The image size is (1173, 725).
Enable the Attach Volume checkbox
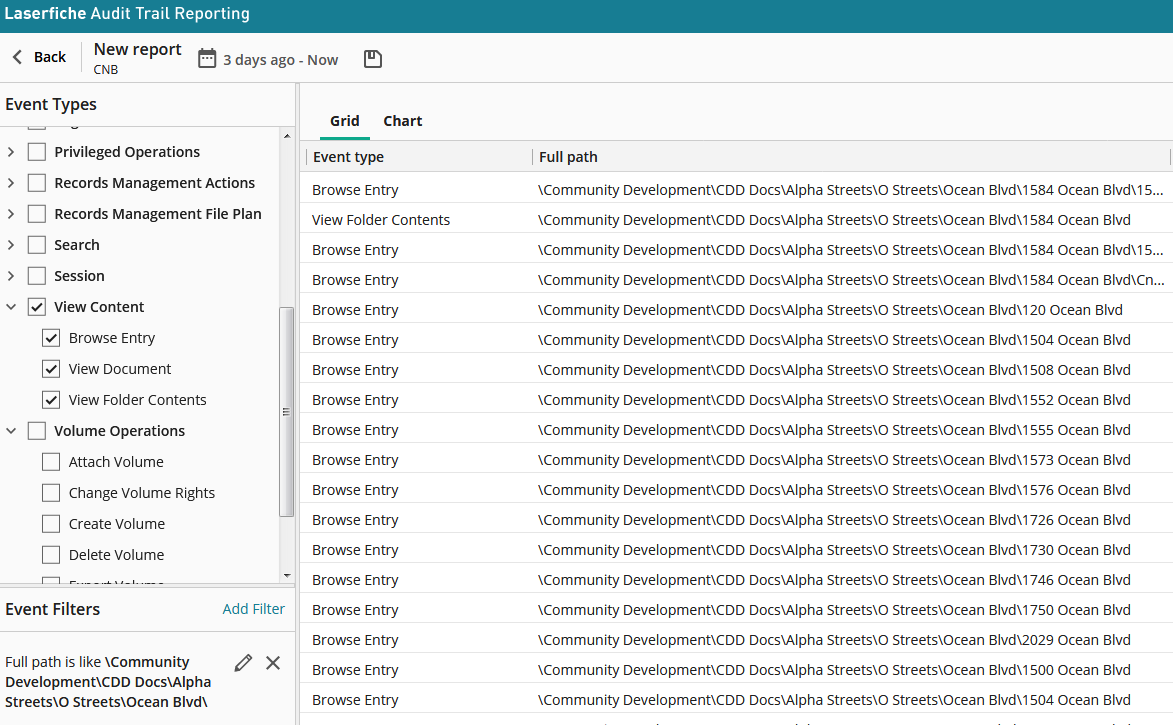point(51,462)
